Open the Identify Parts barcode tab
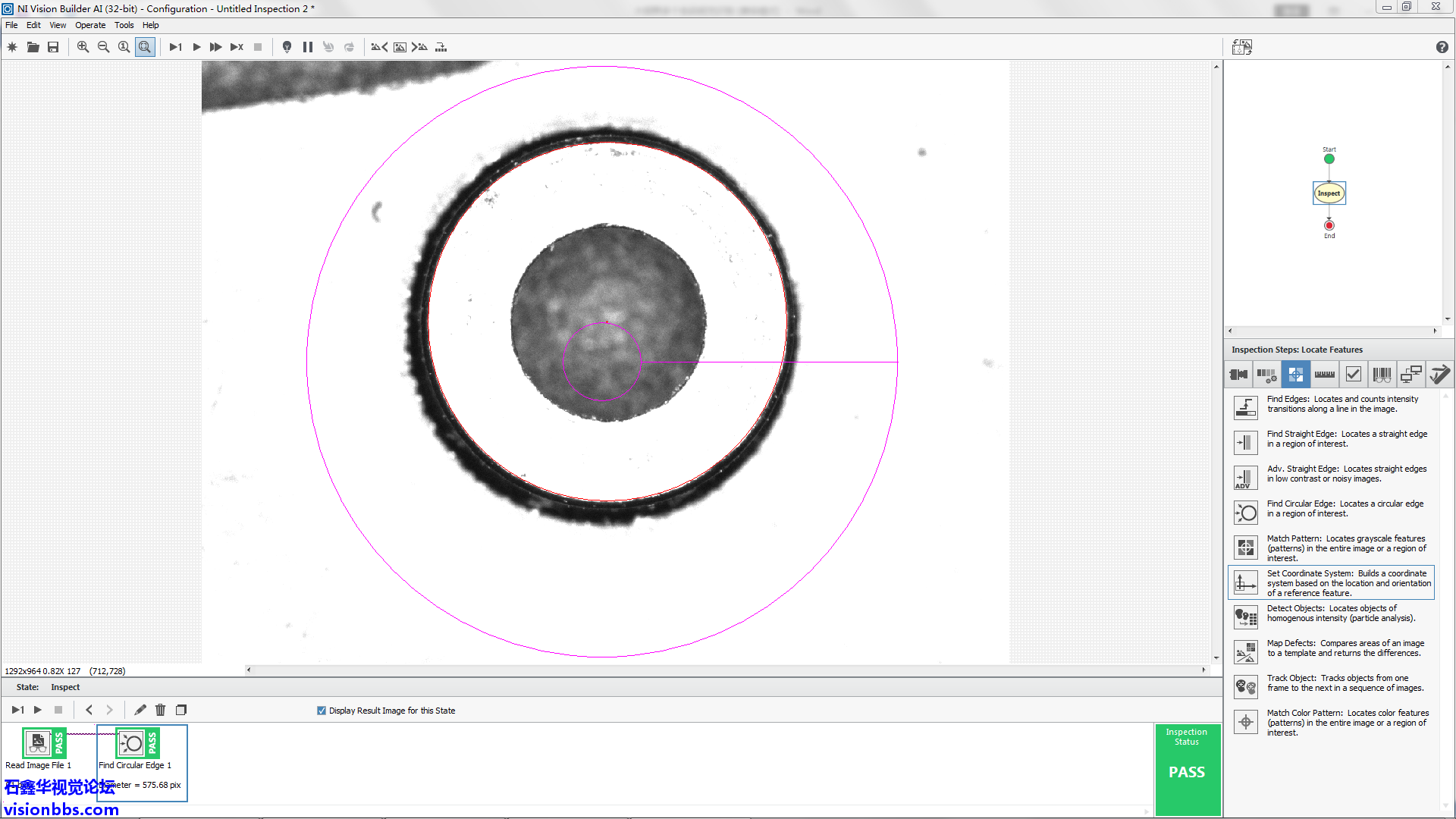Screen dimensions: 1456x819 (x=1382, y=374)
